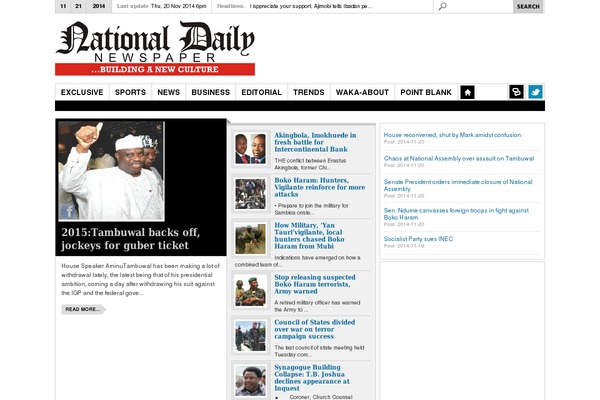The width and height of the screenshot is (600, 400).
Task: Click the 'House Speaker AminuTambuwal' summary paragraph
Action: pyautogui.click(x=140, y=279)
